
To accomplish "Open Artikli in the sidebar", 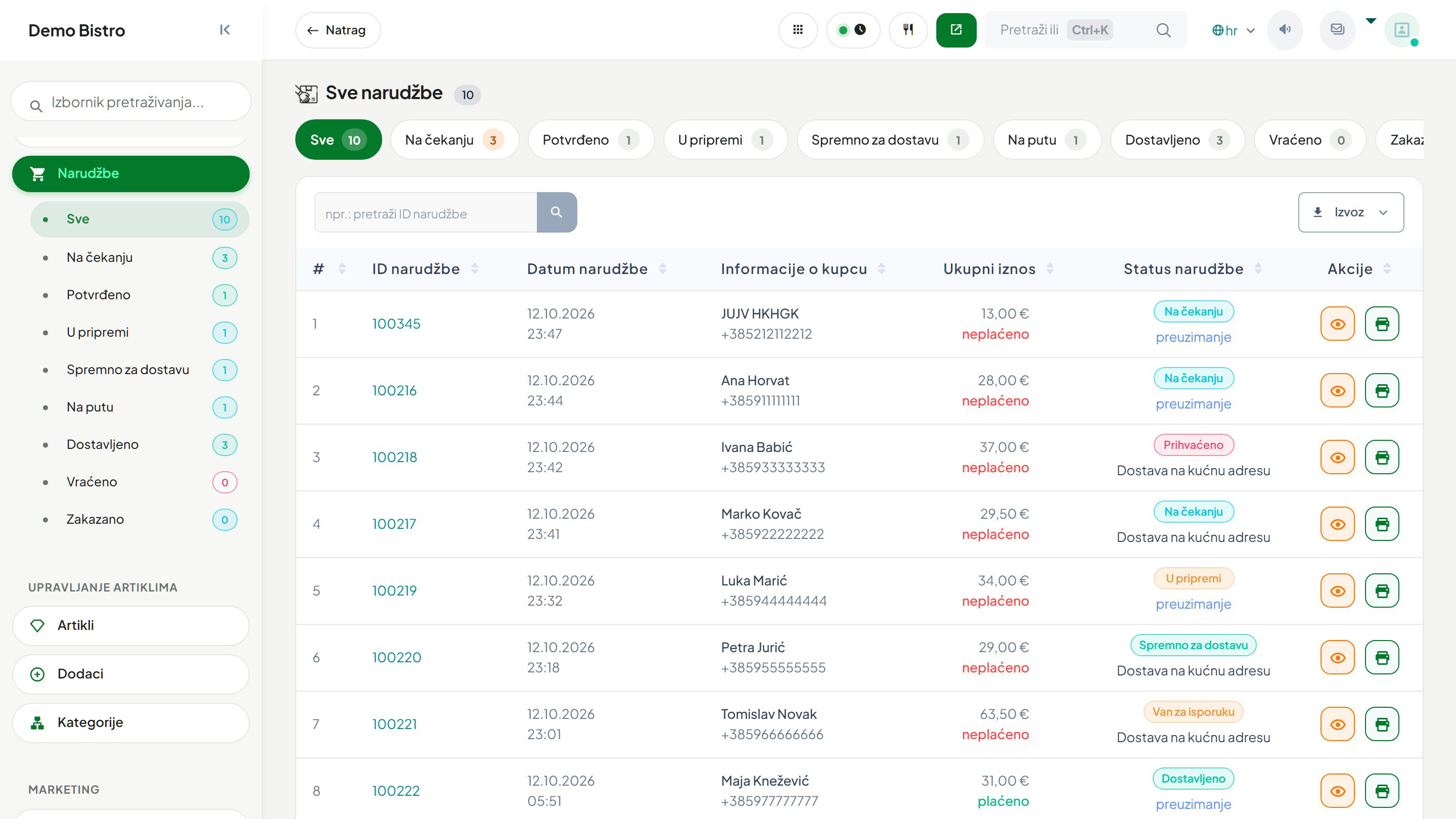I will tap(130, 625).
